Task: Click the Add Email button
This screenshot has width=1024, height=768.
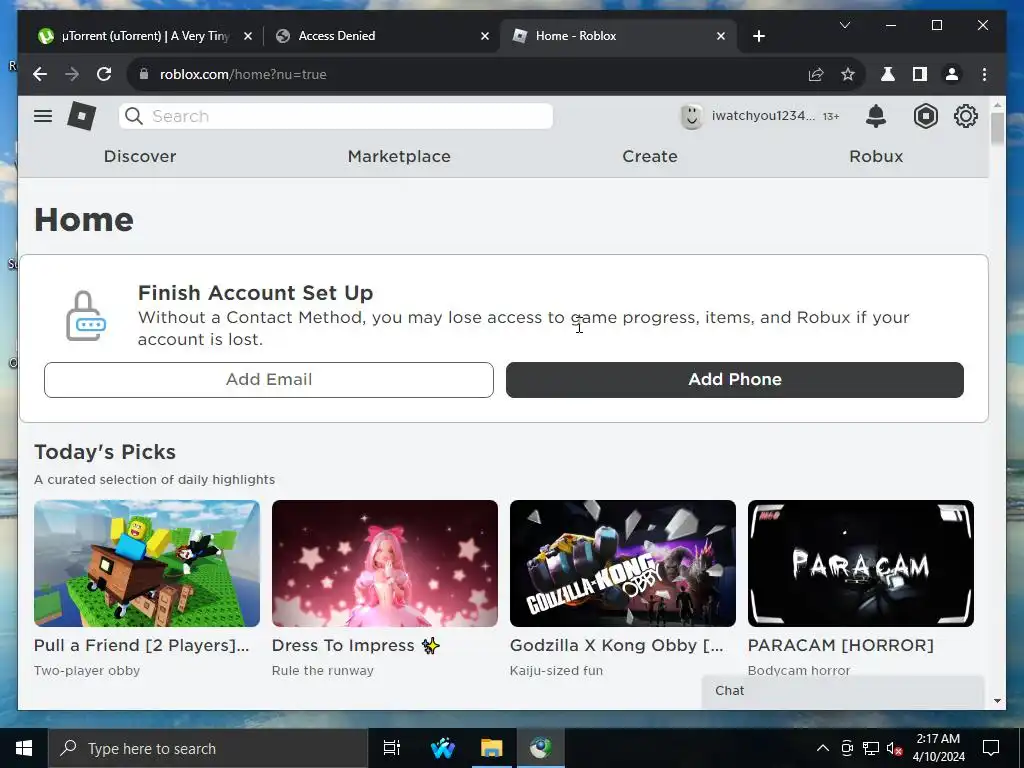Action: (x=268, y=379)
